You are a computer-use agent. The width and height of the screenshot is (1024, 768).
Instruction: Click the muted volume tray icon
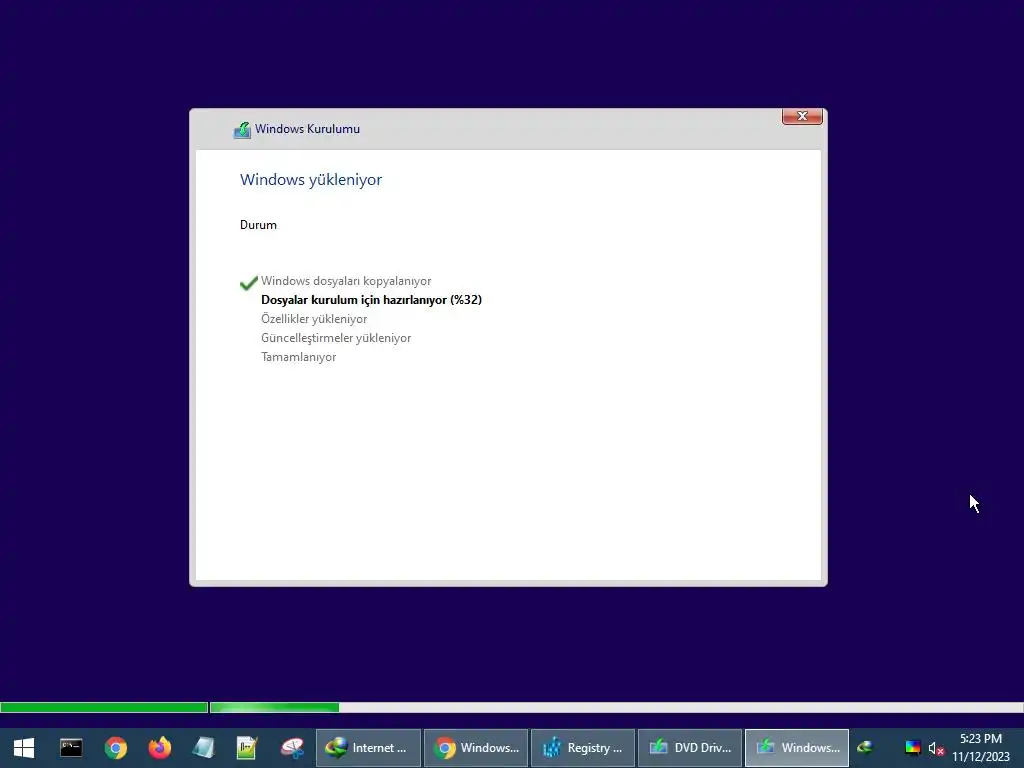click(x=936, y=748)
